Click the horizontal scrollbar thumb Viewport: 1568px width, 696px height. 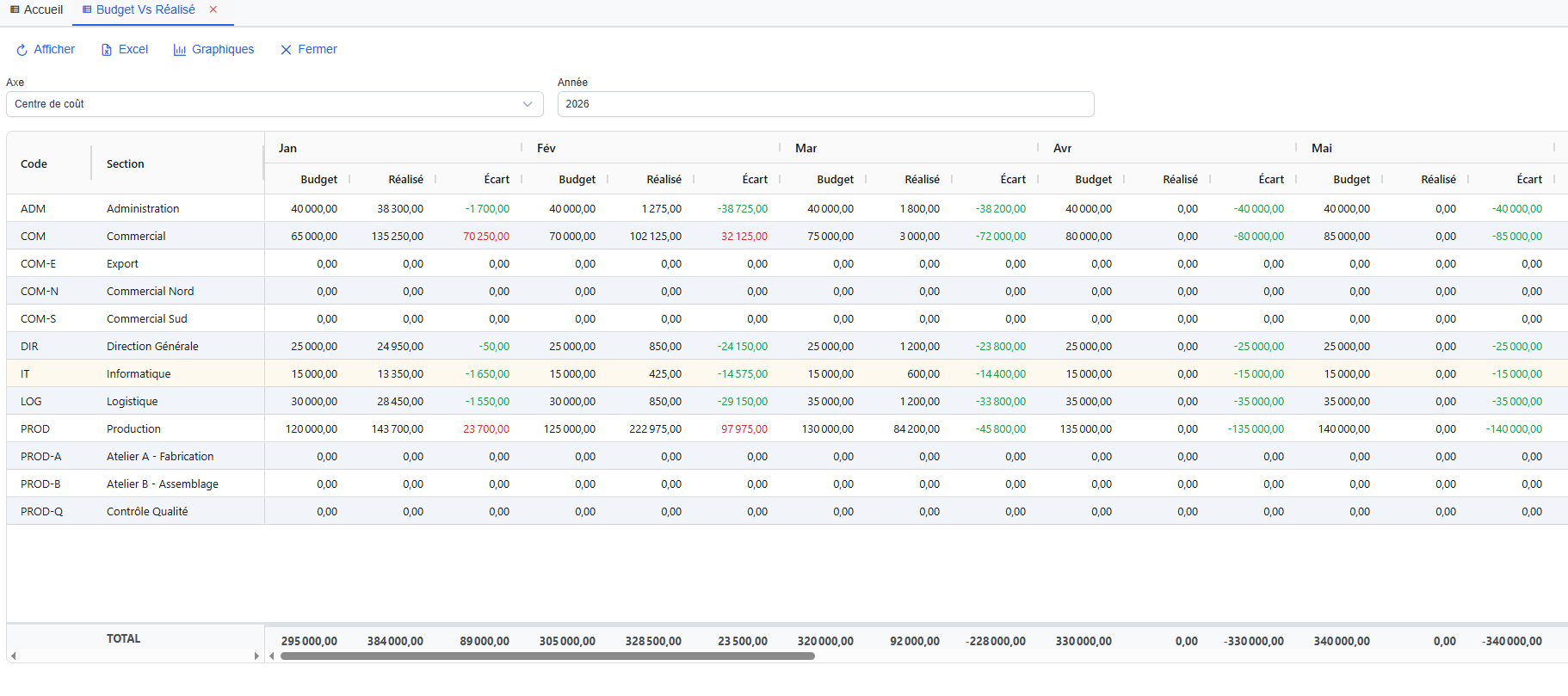point(547,656)
